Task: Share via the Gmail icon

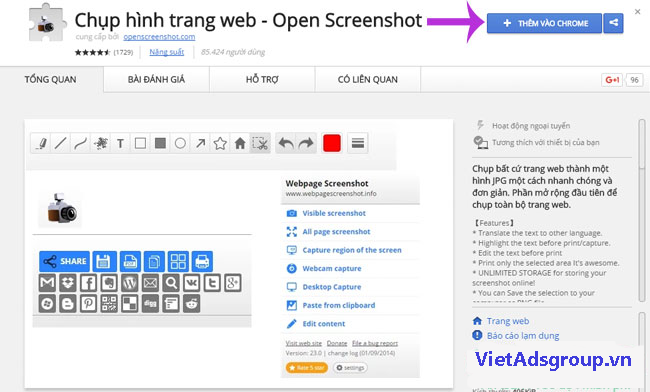Action: [47, 283]
